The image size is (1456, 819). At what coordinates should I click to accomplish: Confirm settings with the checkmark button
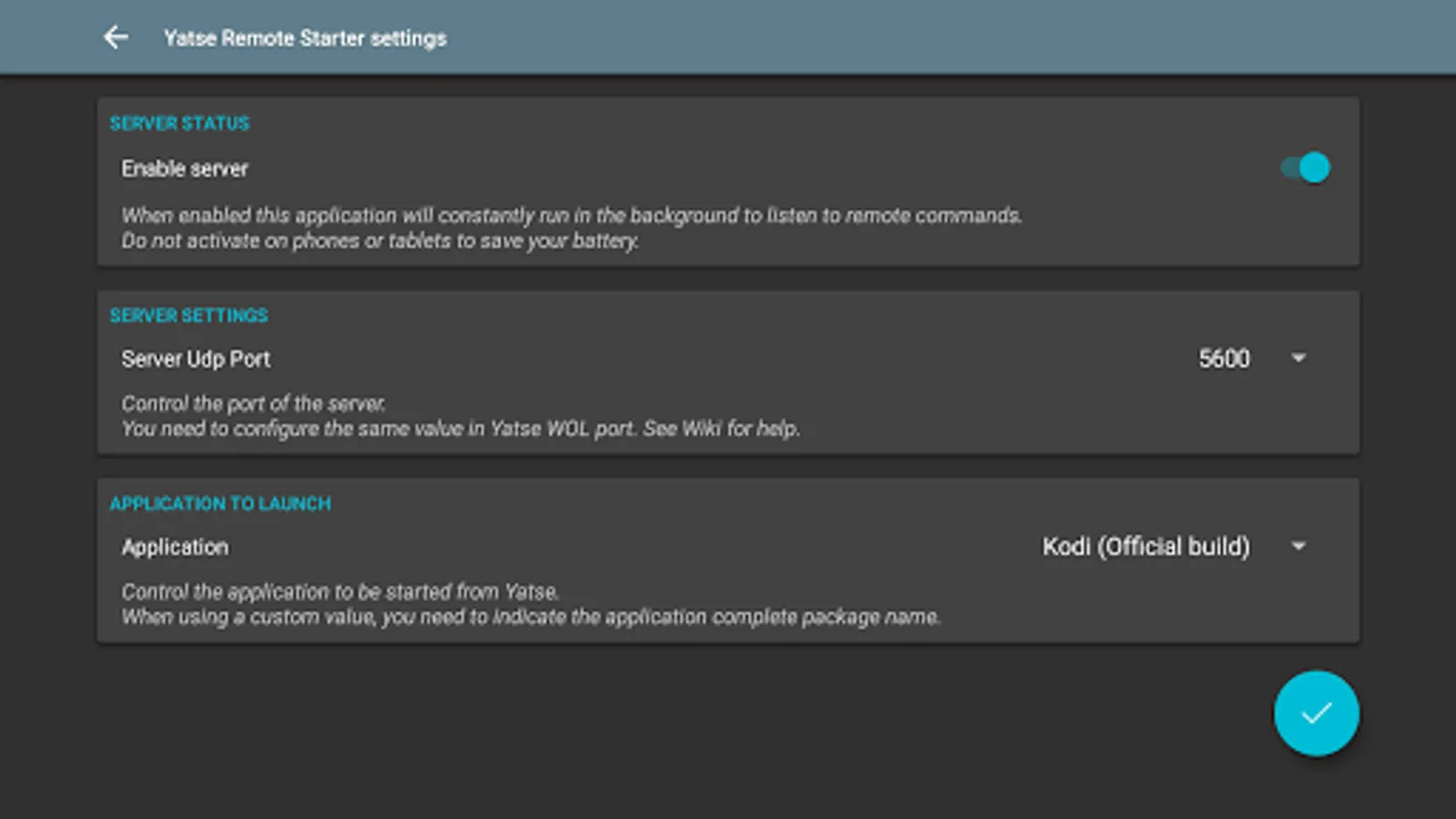(1316, 713)
